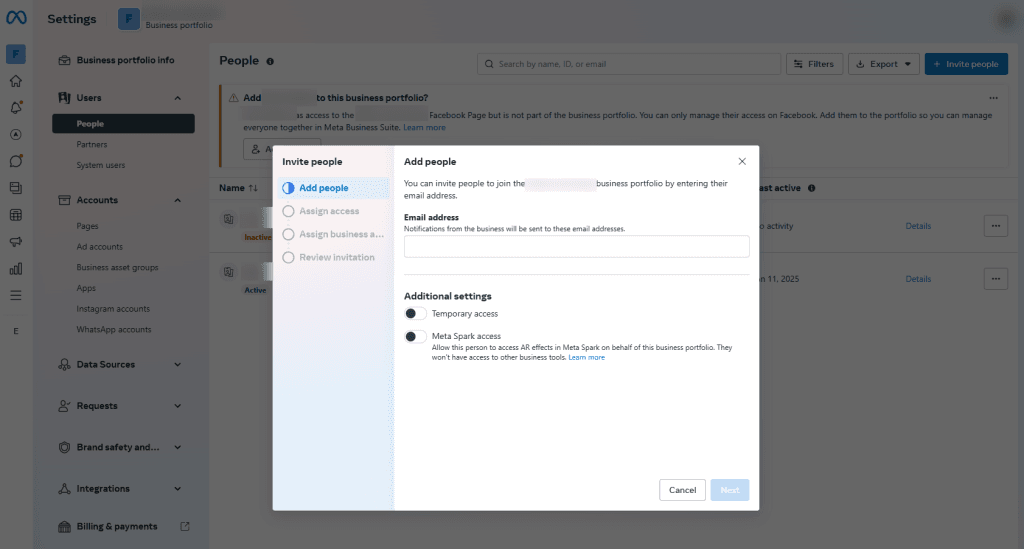Image resolution: width=1024 pixels, height=549 pixels.
Task: Select the Assign access step
Action: [x=329, y=211]
